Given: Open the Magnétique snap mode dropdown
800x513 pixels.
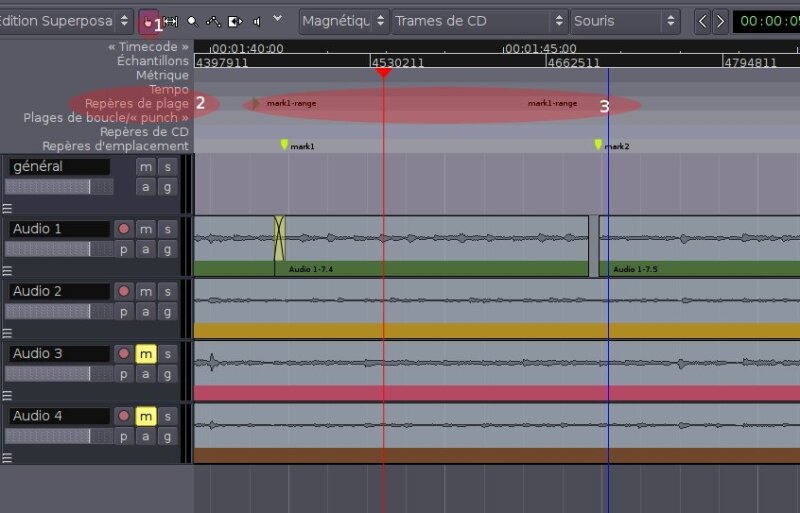Looking at the screenshot, I should click(342, 20).
